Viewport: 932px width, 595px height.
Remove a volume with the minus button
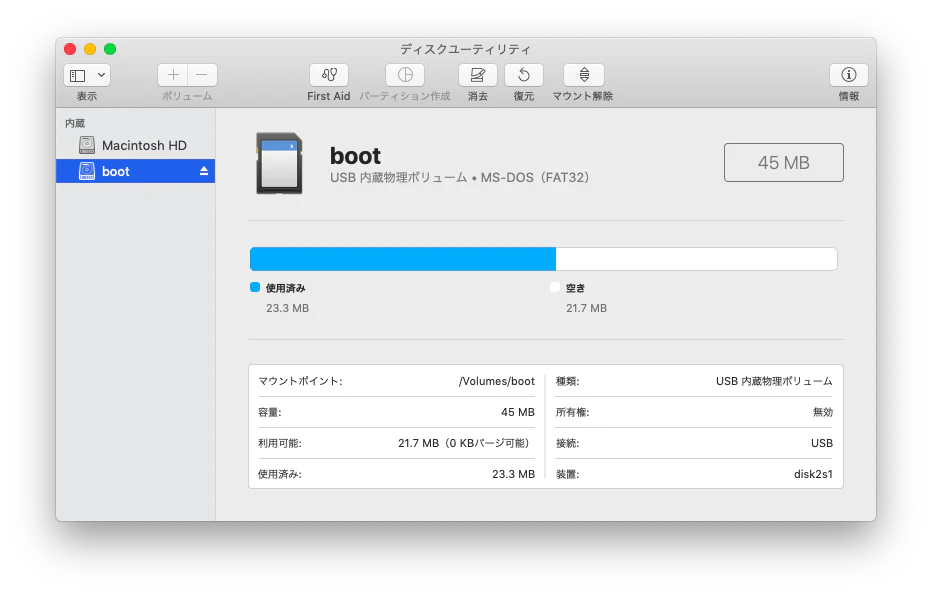coord(202,75)
